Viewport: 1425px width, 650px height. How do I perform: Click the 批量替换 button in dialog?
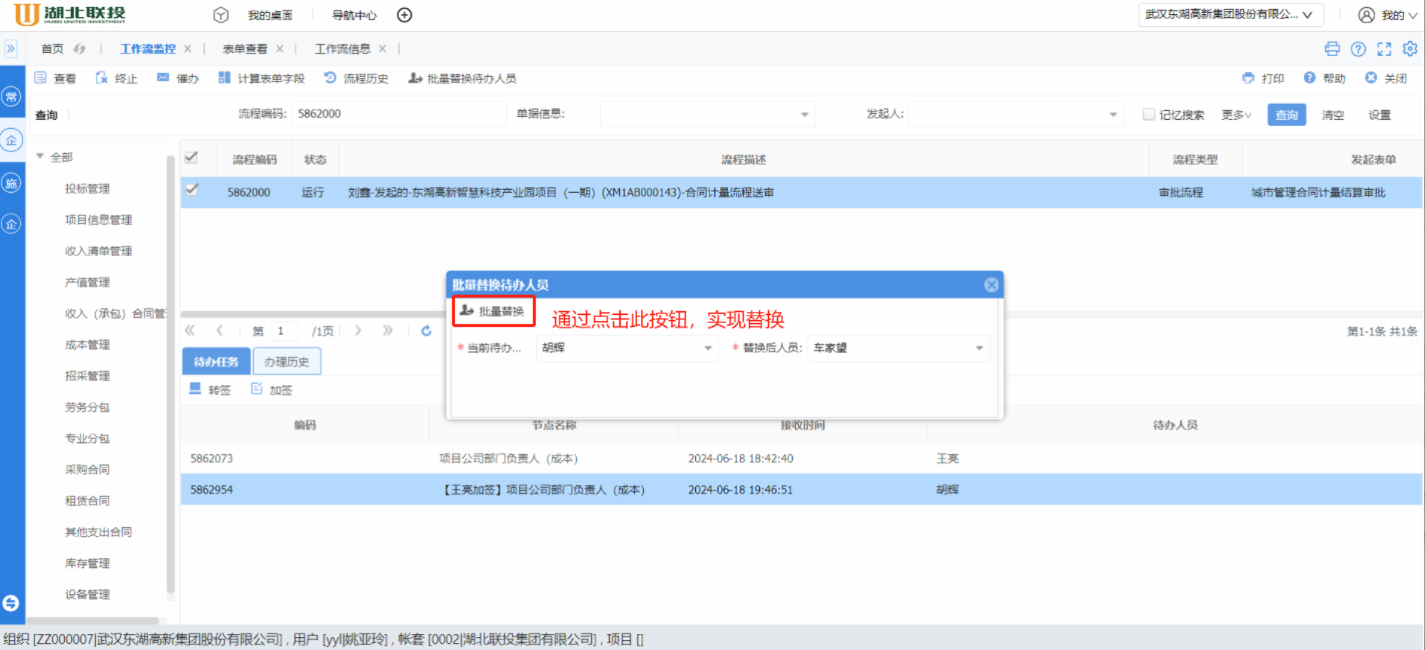pos(492,312)
